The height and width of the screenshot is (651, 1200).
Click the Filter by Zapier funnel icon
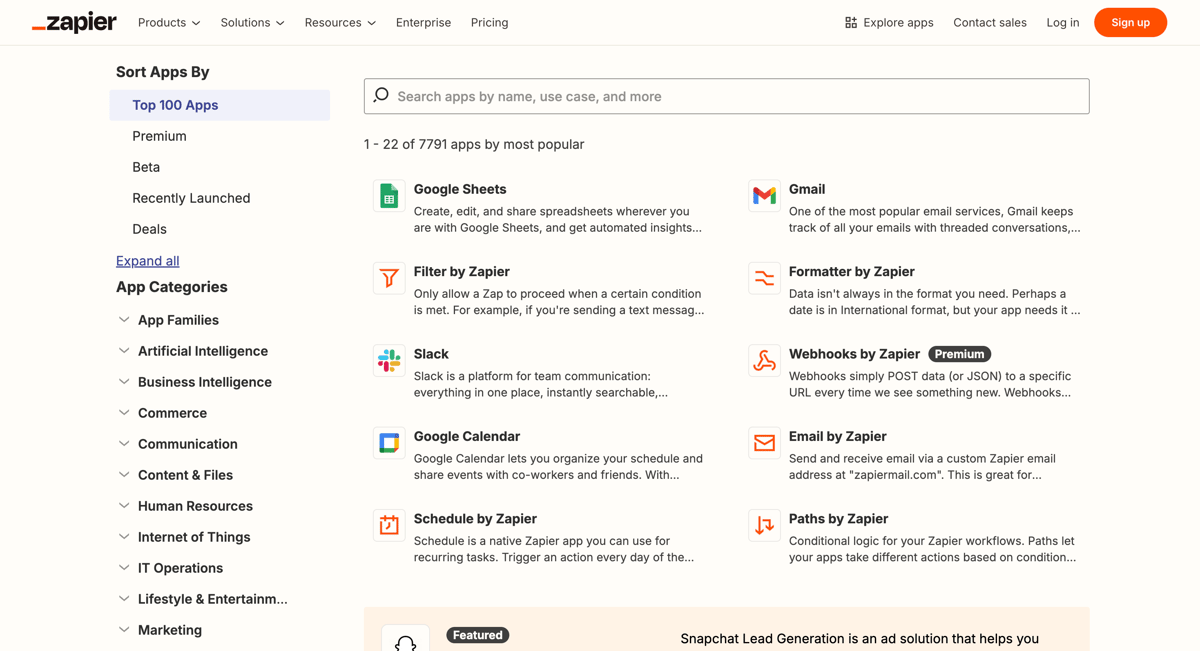pos(389,278)
